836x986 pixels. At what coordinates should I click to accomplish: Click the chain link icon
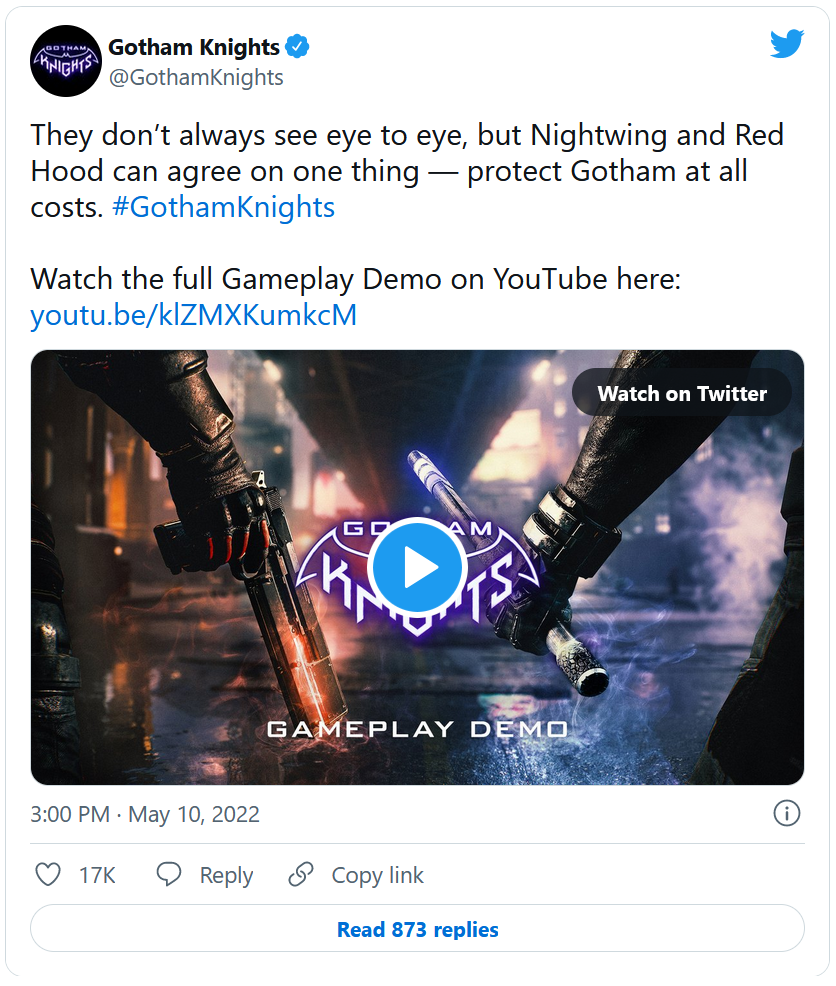(301, 875)
